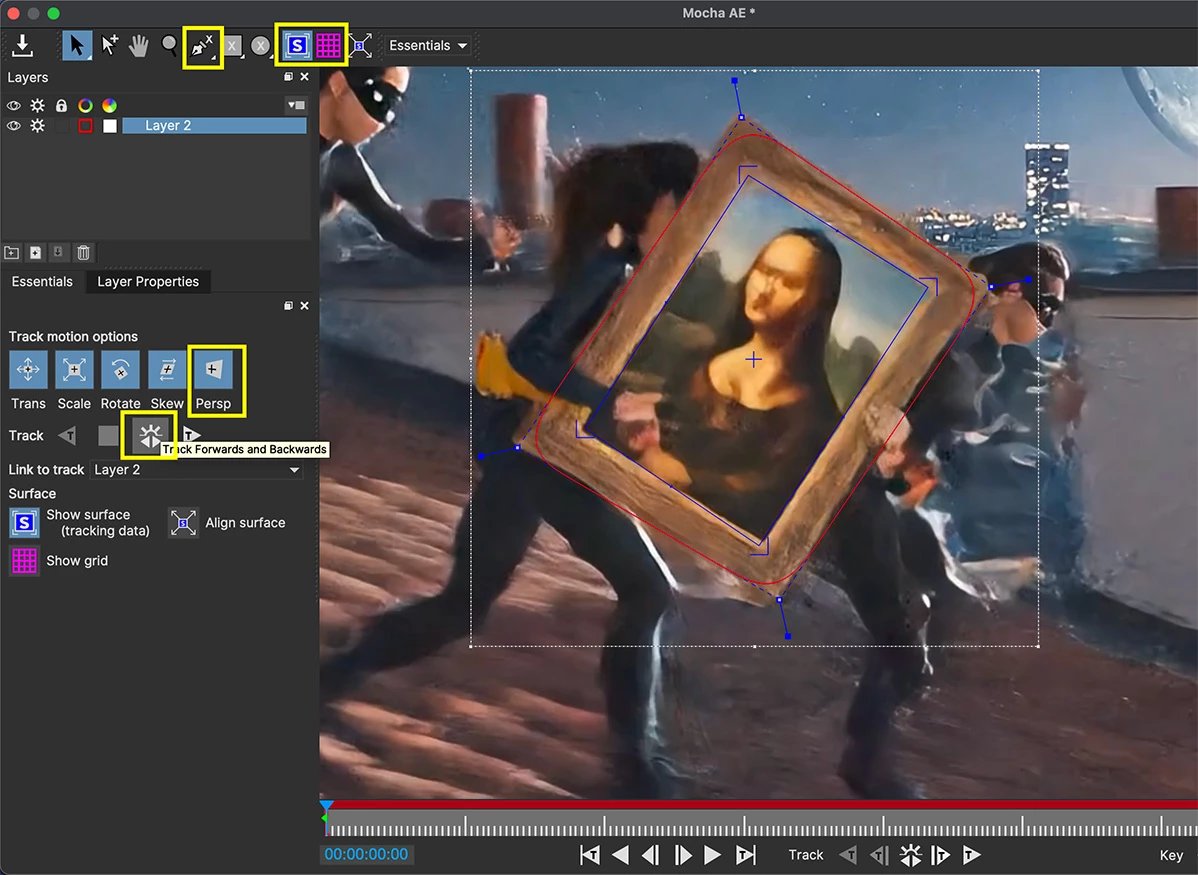The width and height of the screenshot is (1198, 875).
Task: Expand the Layers panel options menu
Action: [296, 105]
